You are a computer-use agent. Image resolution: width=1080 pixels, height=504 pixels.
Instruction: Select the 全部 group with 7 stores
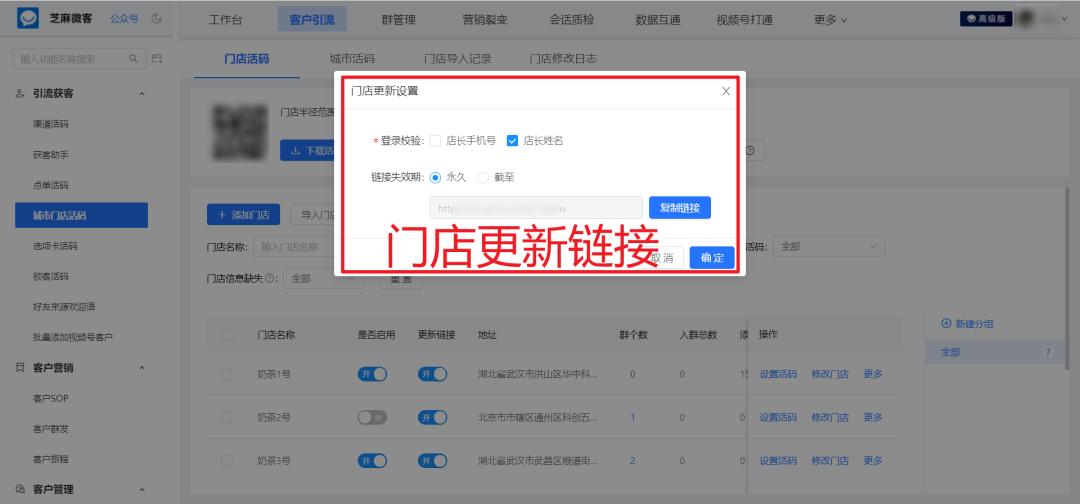pyautogui.click(x=996, y=352)
